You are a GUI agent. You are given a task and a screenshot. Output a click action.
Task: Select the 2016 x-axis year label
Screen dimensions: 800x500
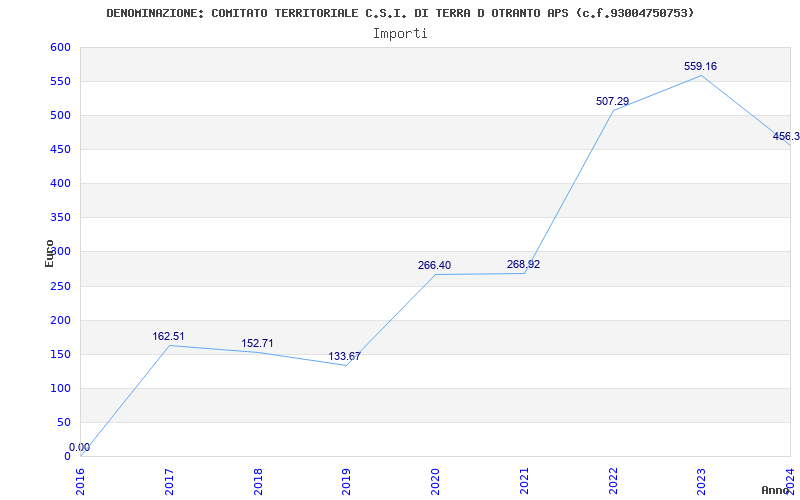click(x=80, y=482)
